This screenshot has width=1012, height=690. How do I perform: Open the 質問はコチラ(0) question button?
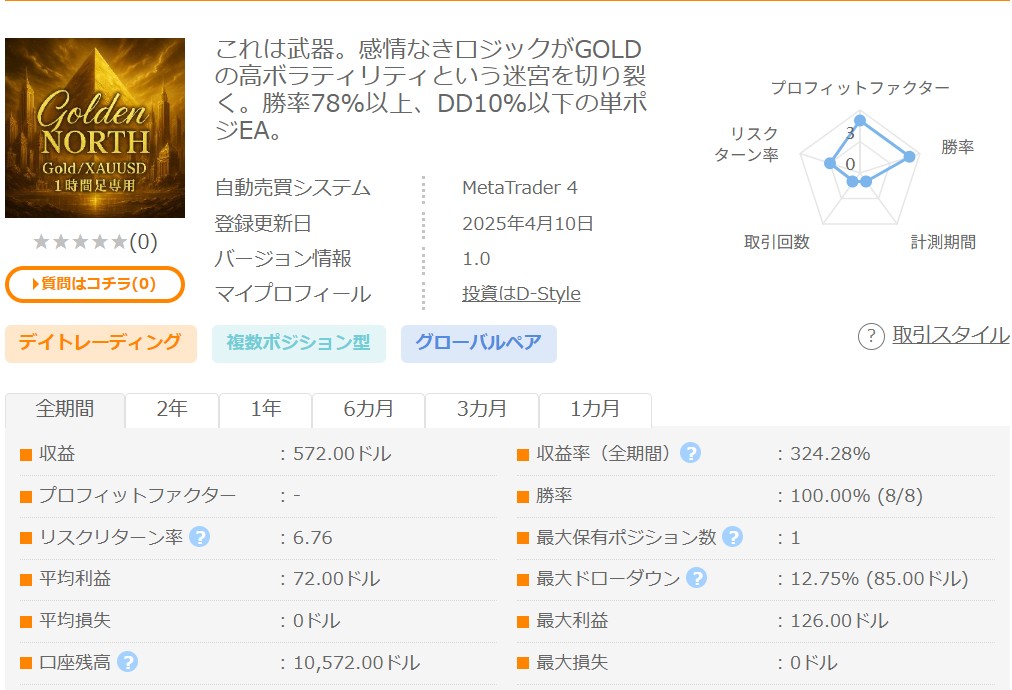click(x=95, y=284)
